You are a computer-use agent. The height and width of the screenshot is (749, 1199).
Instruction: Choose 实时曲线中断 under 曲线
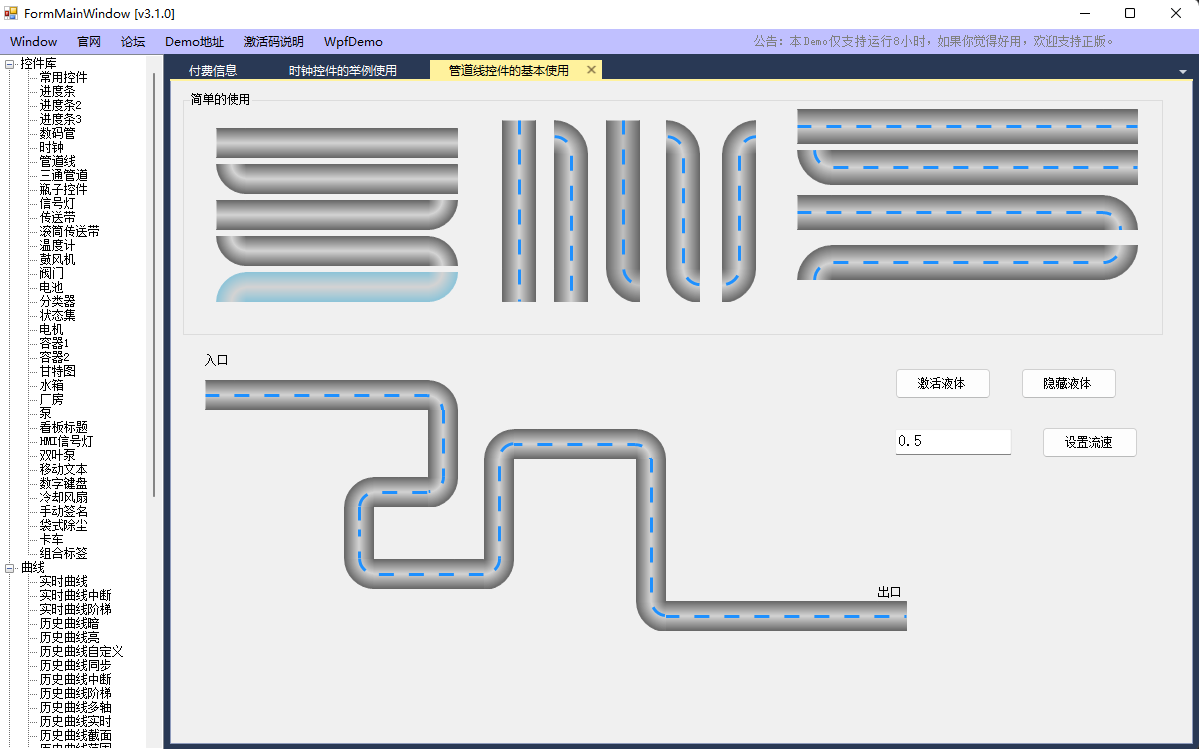tap(75, 595)
